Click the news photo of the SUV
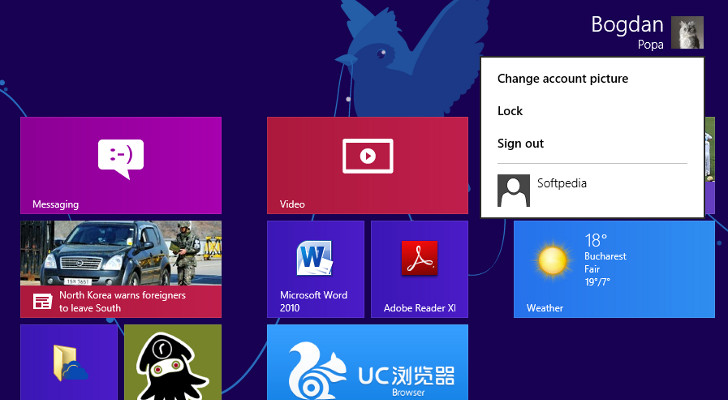 pyautogui.click(x=120, y=252)
